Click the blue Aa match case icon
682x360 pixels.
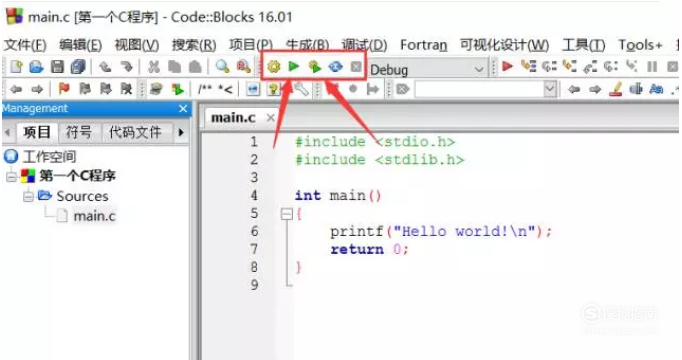(x=656, y=89)
